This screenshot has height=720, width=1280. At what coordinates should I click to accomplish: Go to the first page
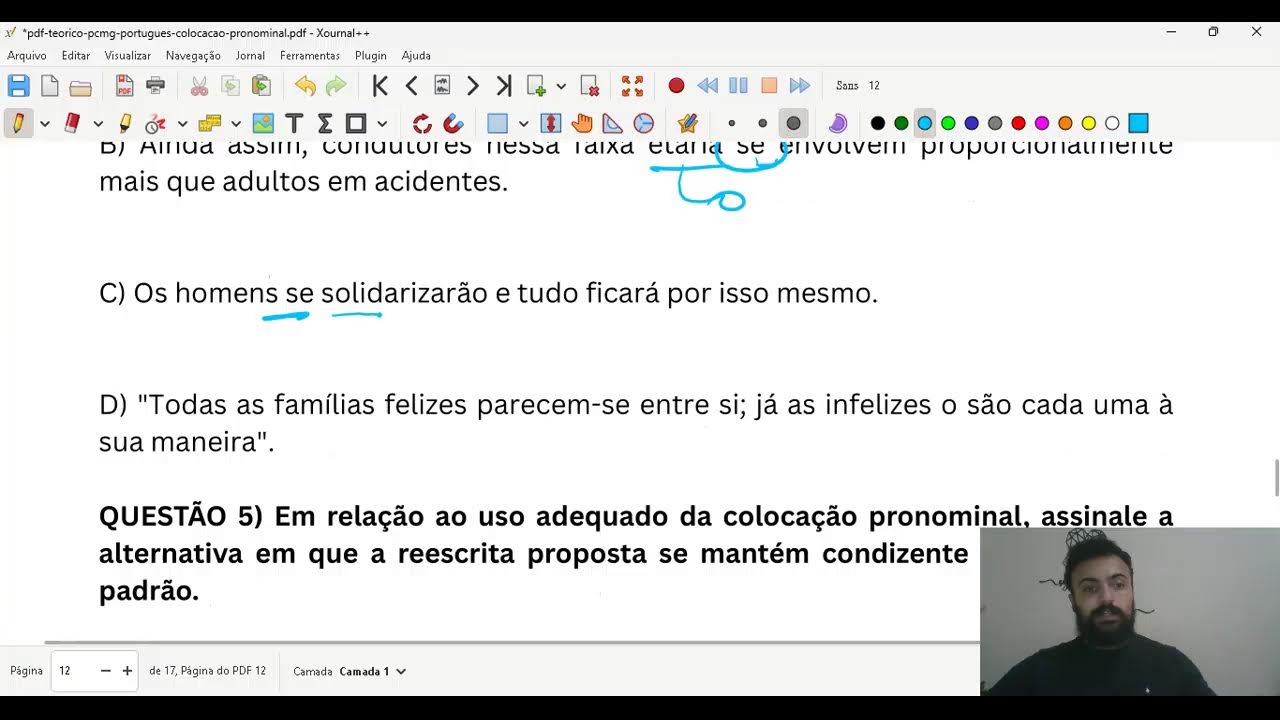380,86
